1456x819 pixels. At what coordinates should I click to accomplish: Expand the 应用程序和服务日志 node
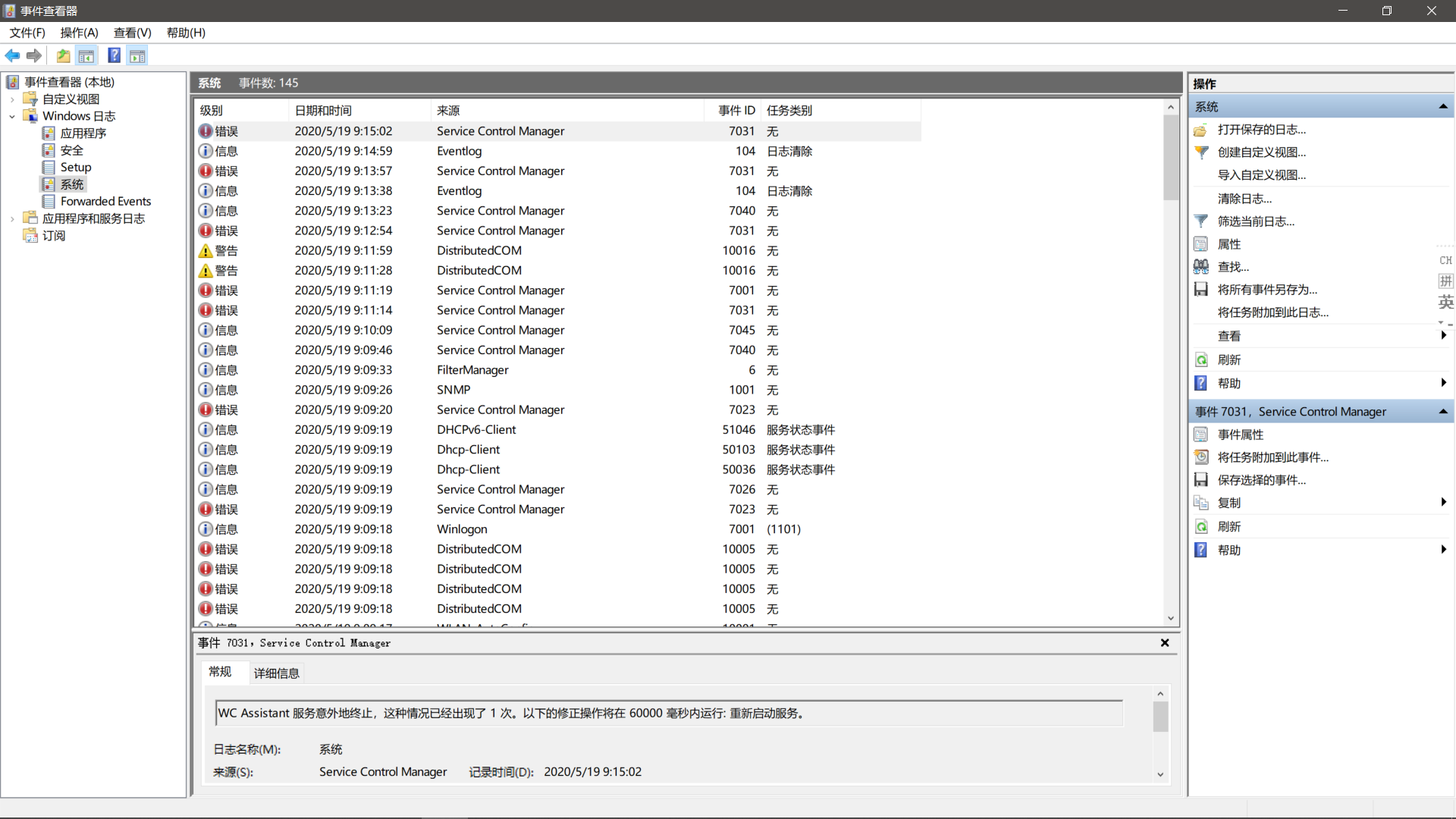coord(11,218)
